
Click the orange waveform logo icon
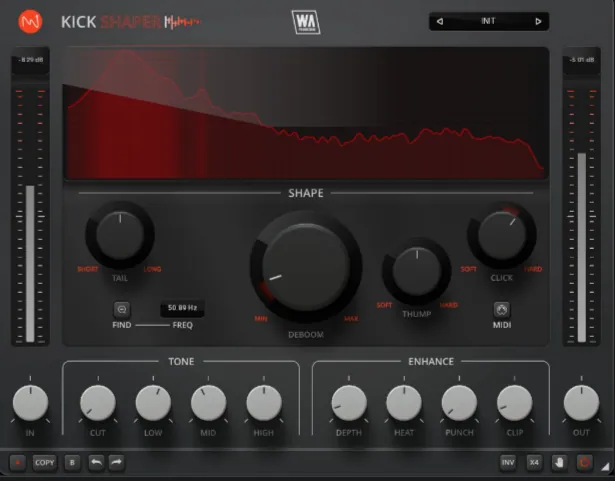(x=30, y=22)
